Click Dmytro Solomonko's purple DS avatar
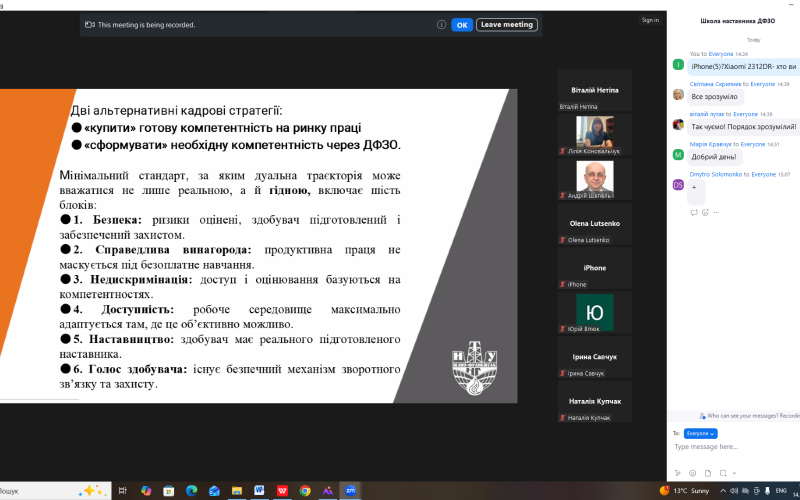Viewport: 800px width, 500px height. coord(678,185)
